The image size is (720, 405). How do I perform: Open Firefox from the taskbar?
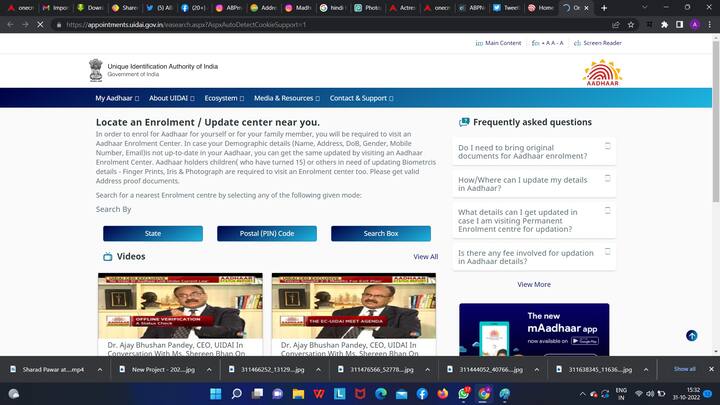[x=443, y=393]
